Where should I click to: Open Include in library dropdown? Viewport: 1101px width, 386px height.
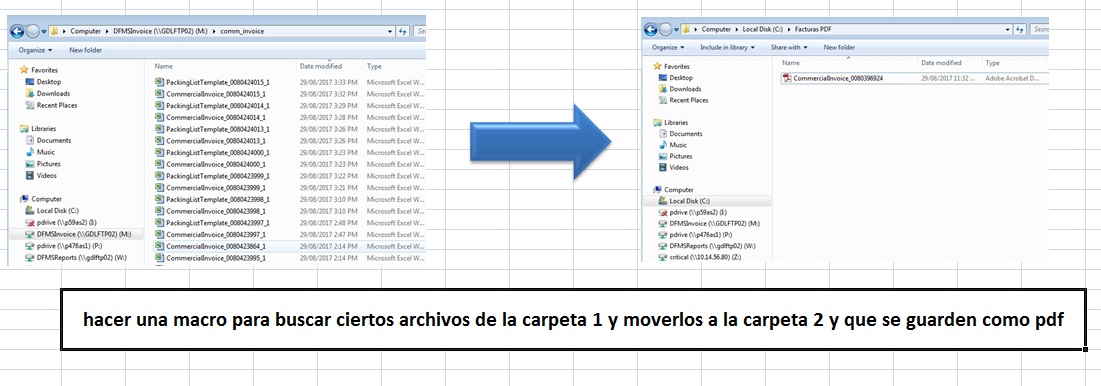pos(727,48)
